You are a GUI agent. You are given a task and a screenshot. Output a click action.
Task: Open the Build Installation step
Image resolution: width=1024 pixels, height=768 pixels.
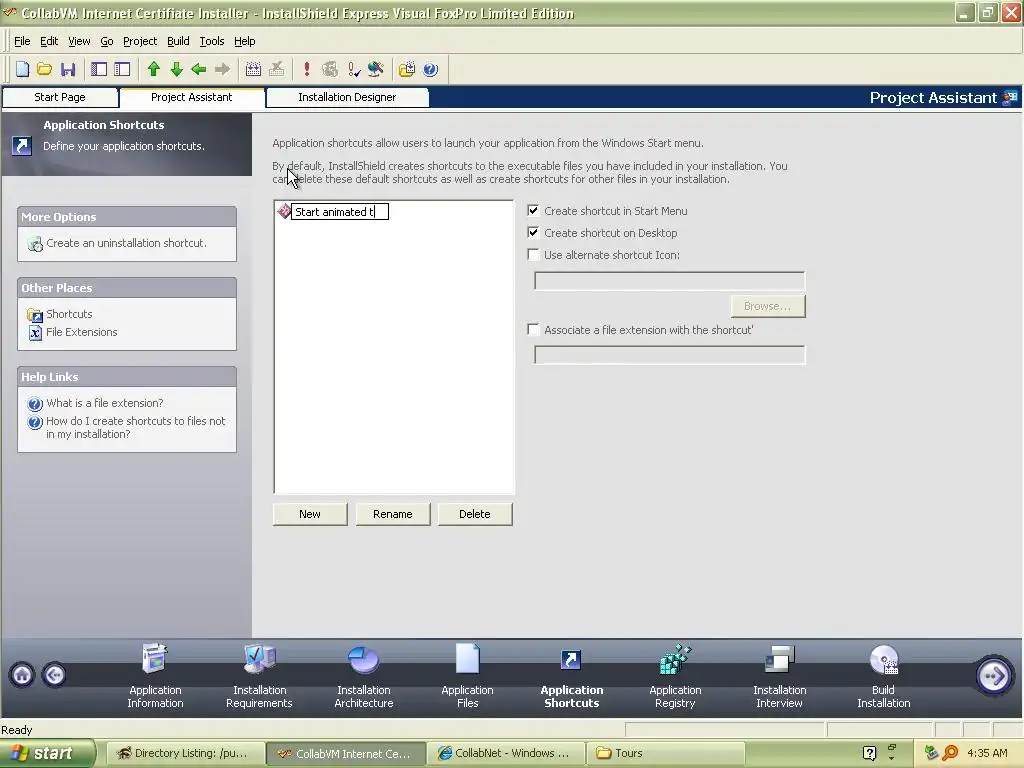[x=884, y=676]
